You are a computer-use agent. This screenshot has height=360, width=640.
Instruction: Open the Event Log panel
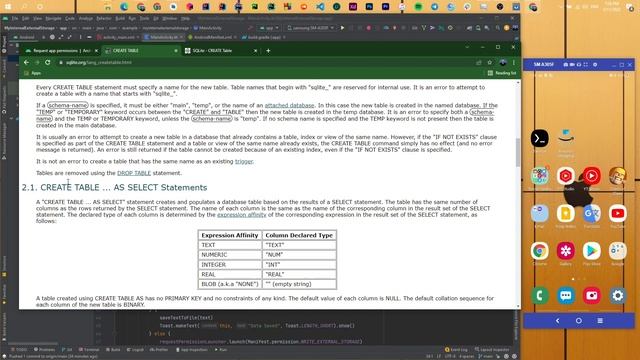[x=456, y=350]
